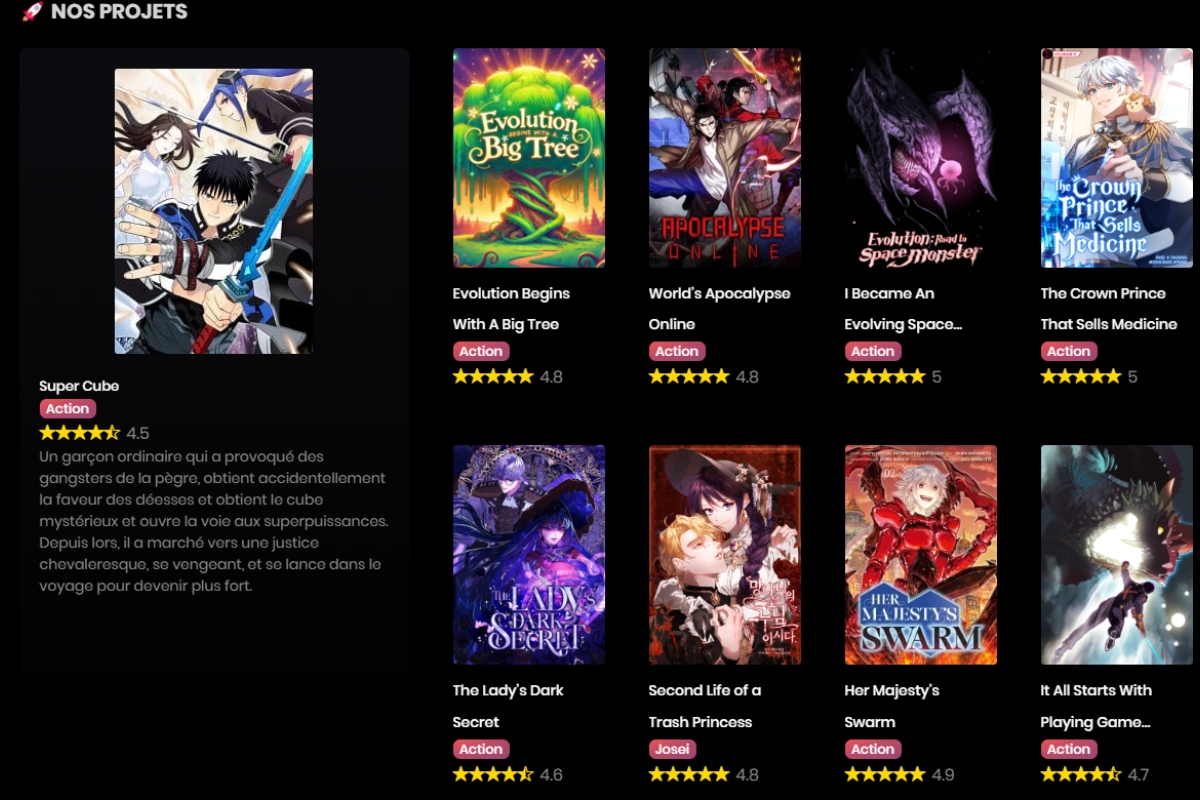Click the I Became An Evolving Space title
The width and height of the screenshot is (1200, 800).
click(x=903, y=308)
